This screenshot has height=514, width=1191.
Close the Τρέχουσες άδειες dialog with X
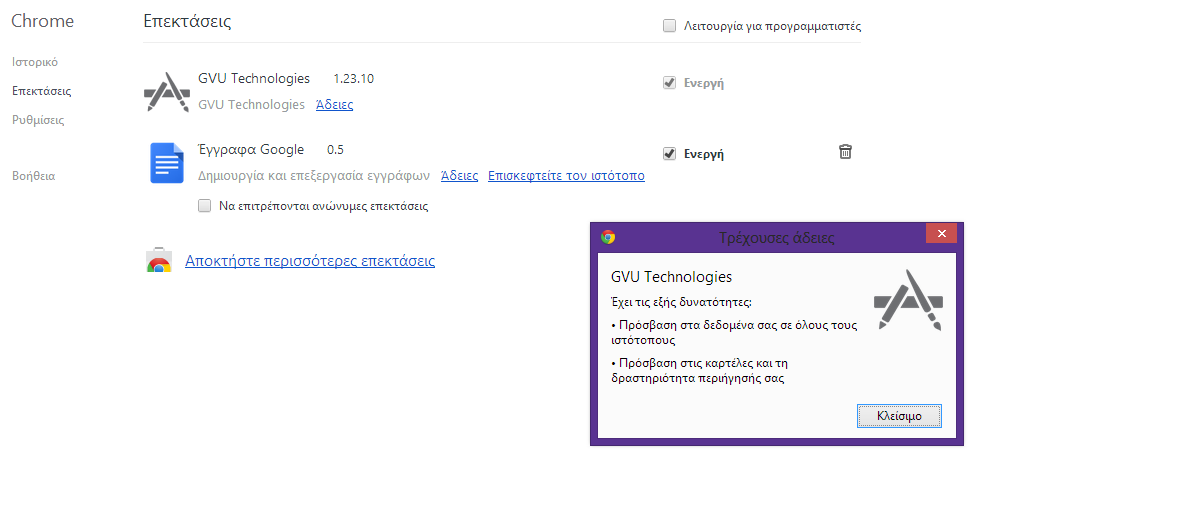pos(941,234)
